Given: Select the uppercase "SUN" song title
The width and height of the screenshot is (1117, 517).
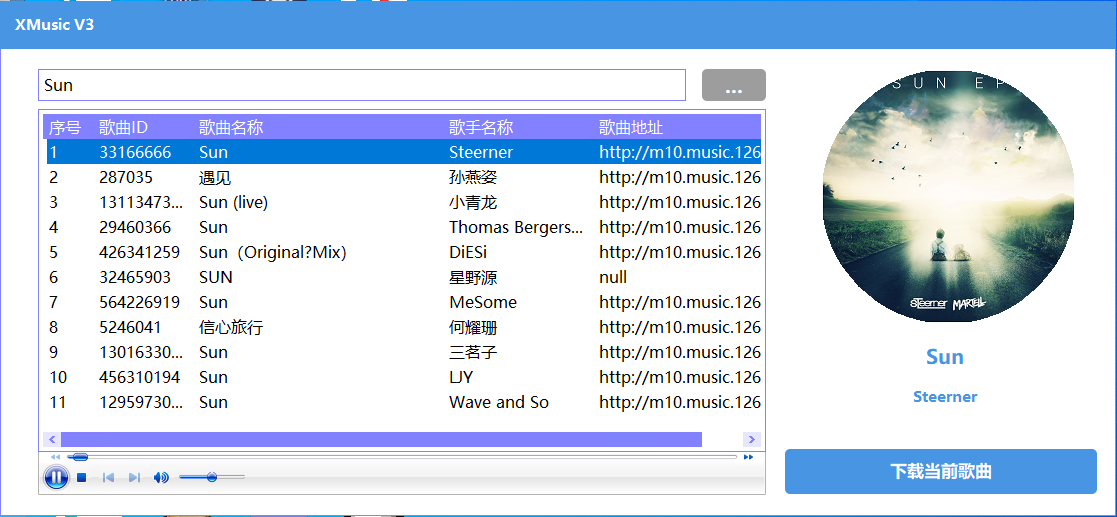Looking at the screenshot, I should coord(216,277).
